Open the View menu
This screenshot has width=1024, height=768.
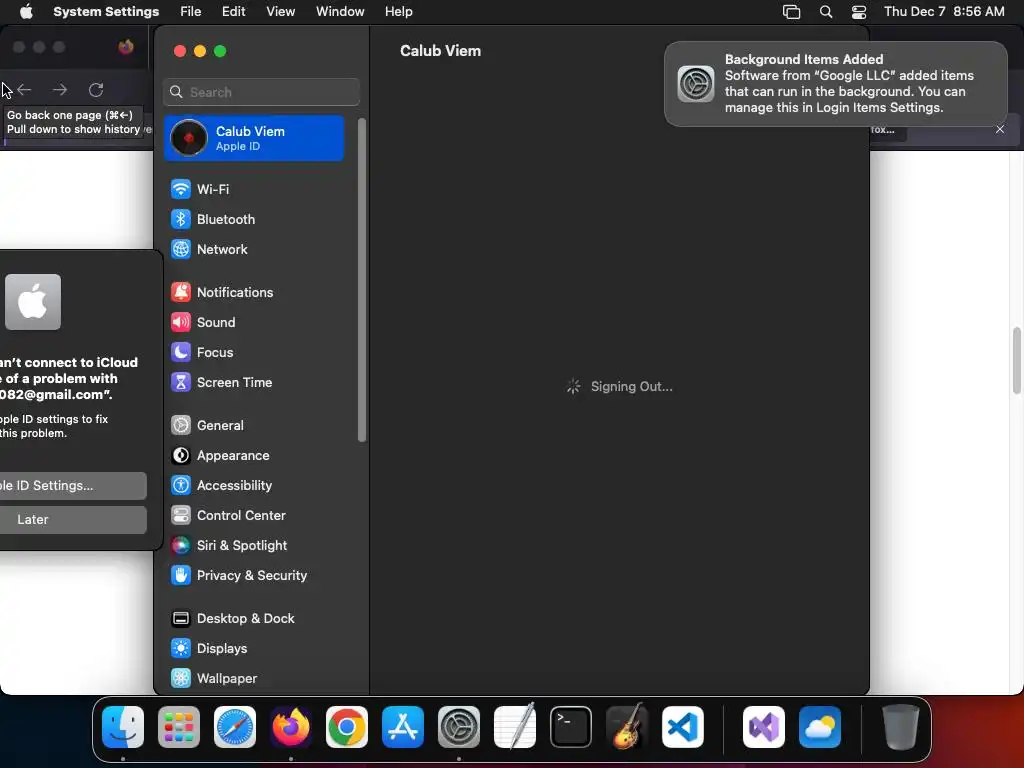tap(281, 12)
